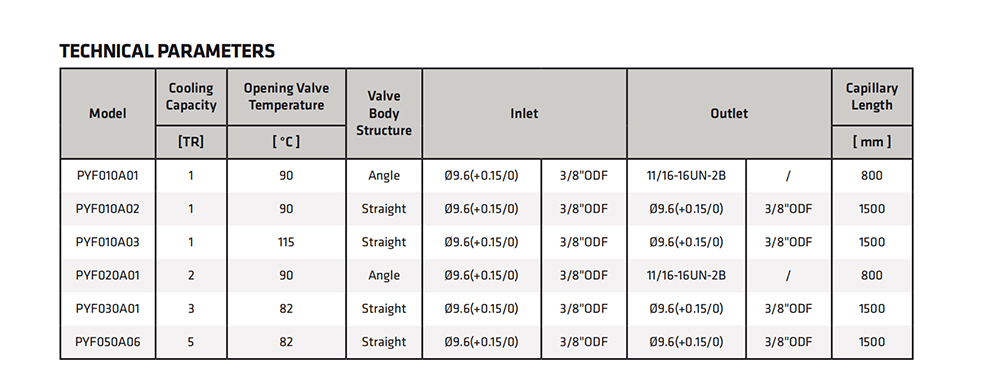
Task: Click the PYF030A01 model cell
Action: pyautogui.click(x=108, y=309)
